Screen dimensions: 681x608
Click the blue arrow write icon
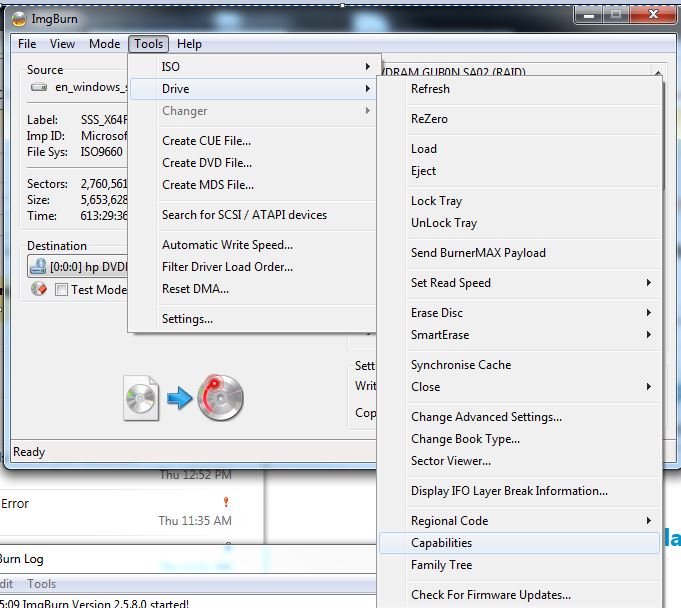[x=179, y=398]
